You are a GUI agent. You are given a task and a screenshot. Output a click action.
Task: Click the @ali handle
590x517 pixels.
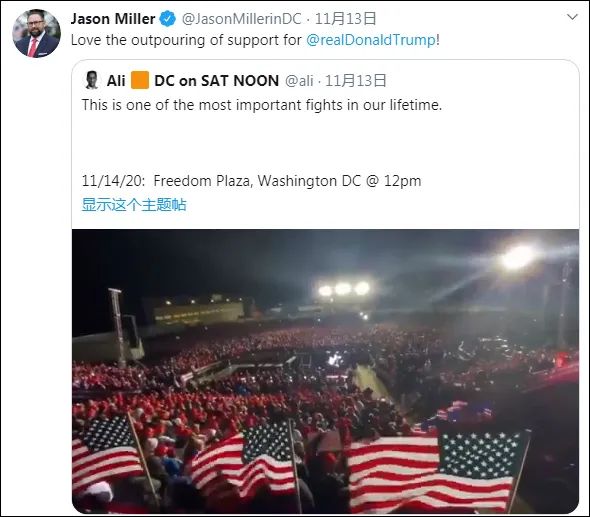pos(299,81)
